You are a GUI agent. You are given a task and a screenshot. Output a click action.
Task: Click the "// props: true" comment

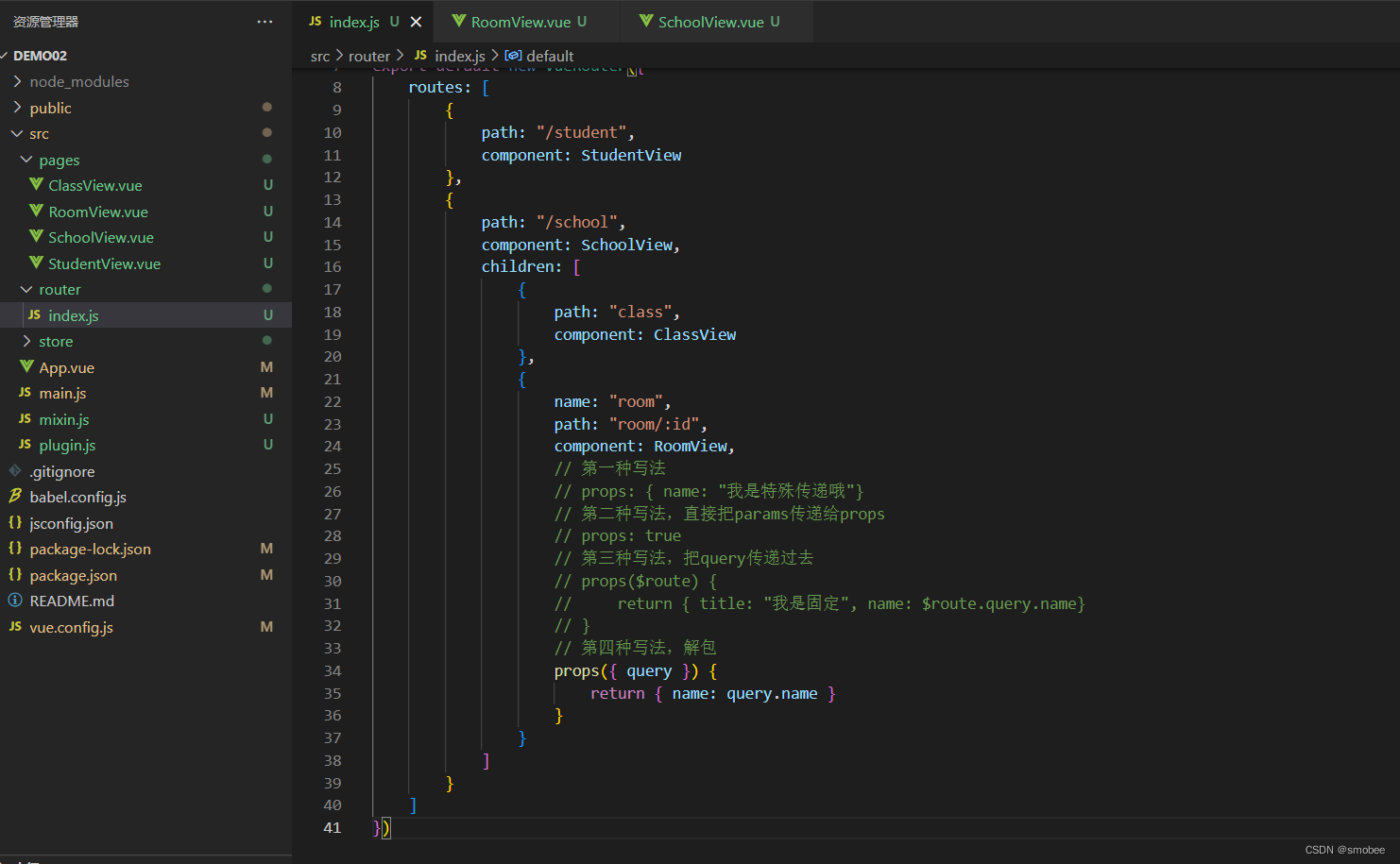pyautogui.click(x=618, y=535)
